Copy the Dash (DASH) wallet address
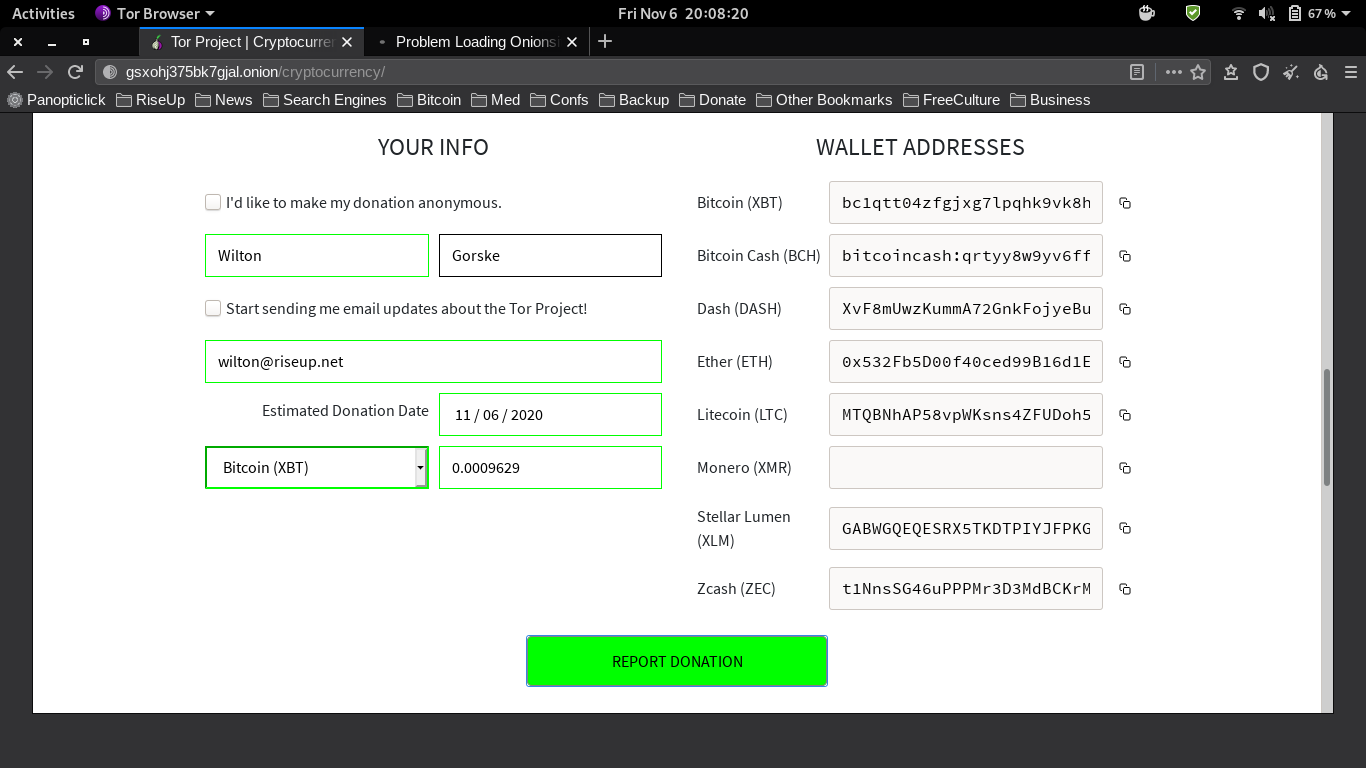Image resolution: width=1366 pixels, height=768 pixels. [1125, 309]
